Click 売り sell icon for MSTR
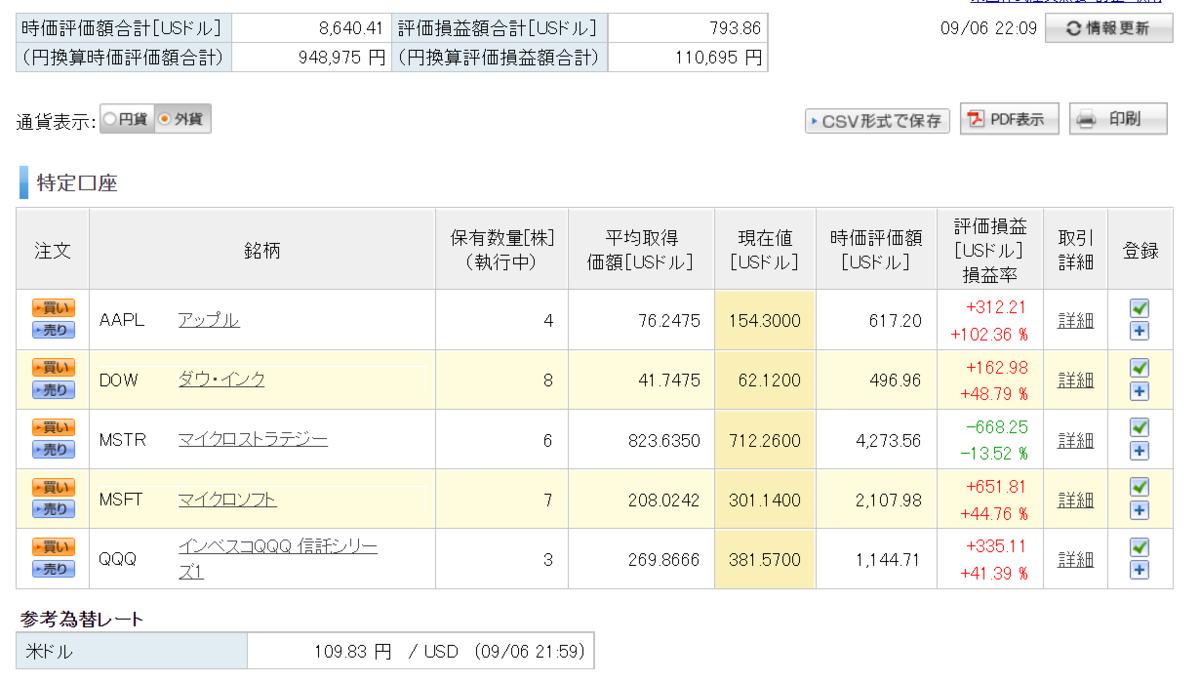Screen dimensions: 1200x681 point(53,450)
